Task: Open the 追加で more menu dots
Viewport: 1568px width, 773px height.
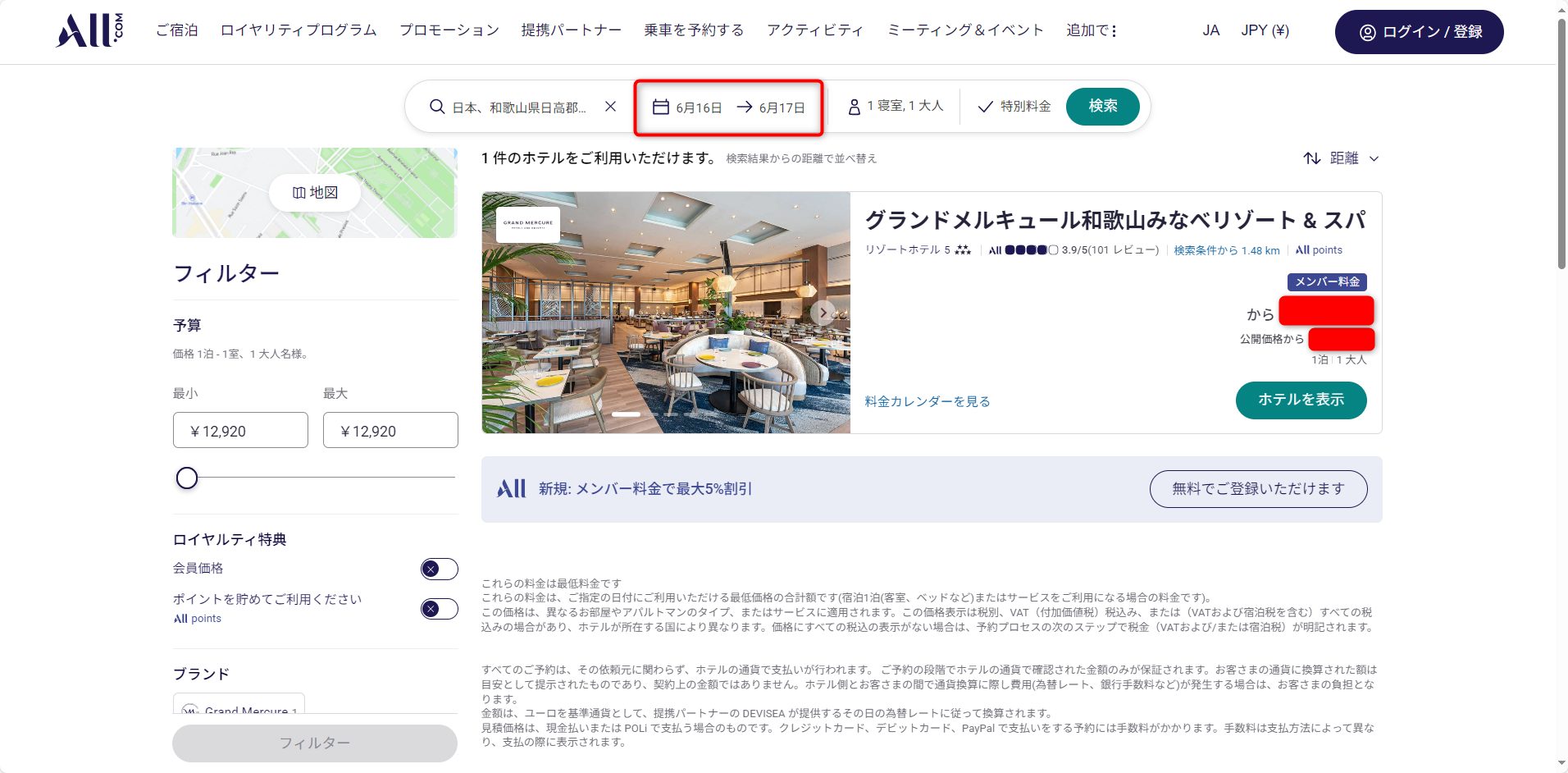Action: click(x=1114, y=31)
